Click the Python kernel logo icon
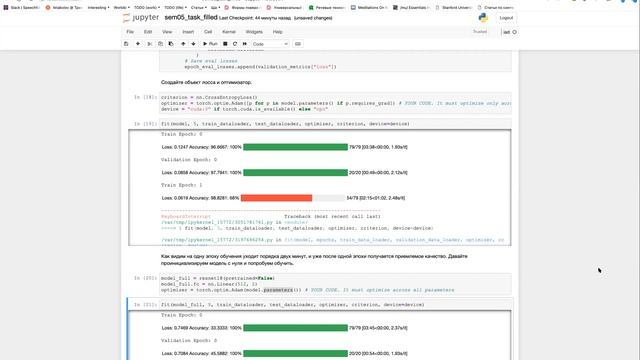The height and width of the screenshot is (360, 640). [x=483, y=18]
